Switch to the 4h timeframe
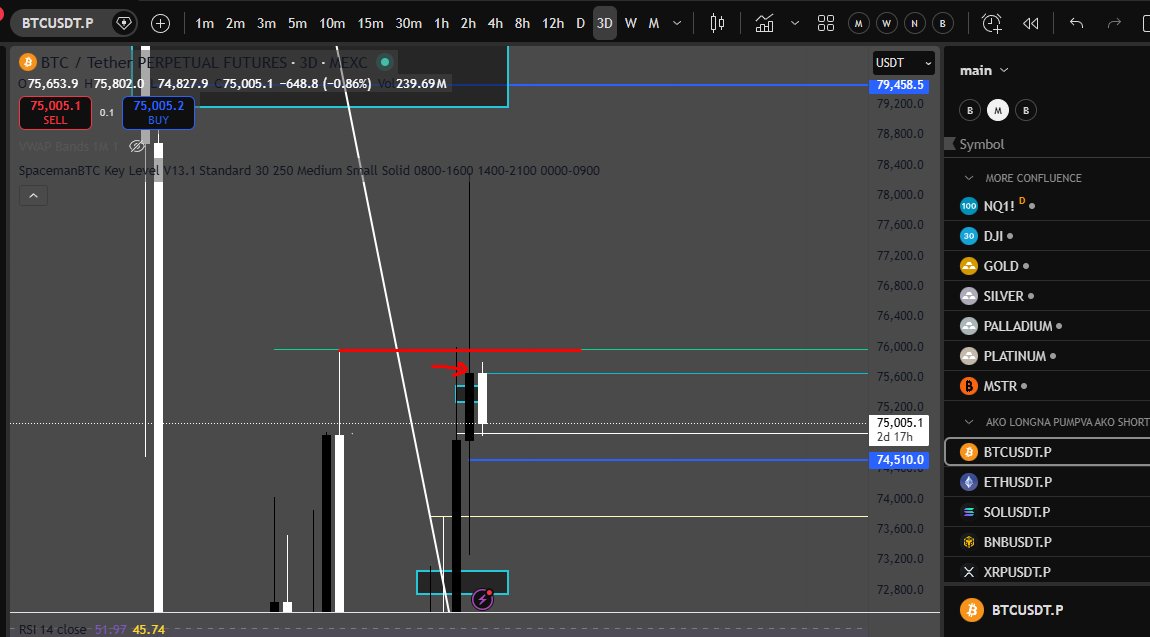This screenshot has height=637, width=1150. click(x=495, y=23)
